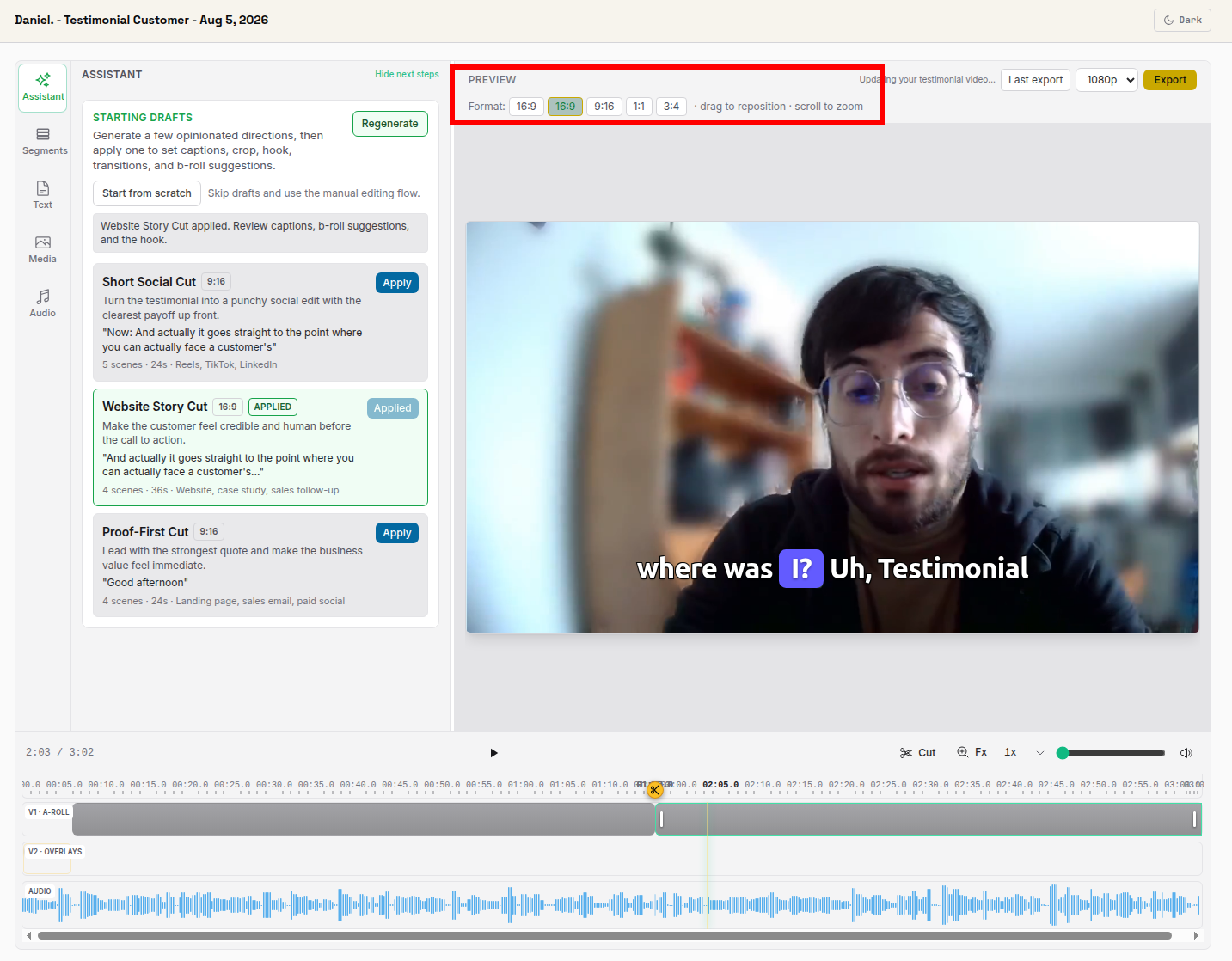The width and height of the screenshot is (1232, 961).
Task: Select the 1:1 preview format
Action: click(x=639, y=107)
